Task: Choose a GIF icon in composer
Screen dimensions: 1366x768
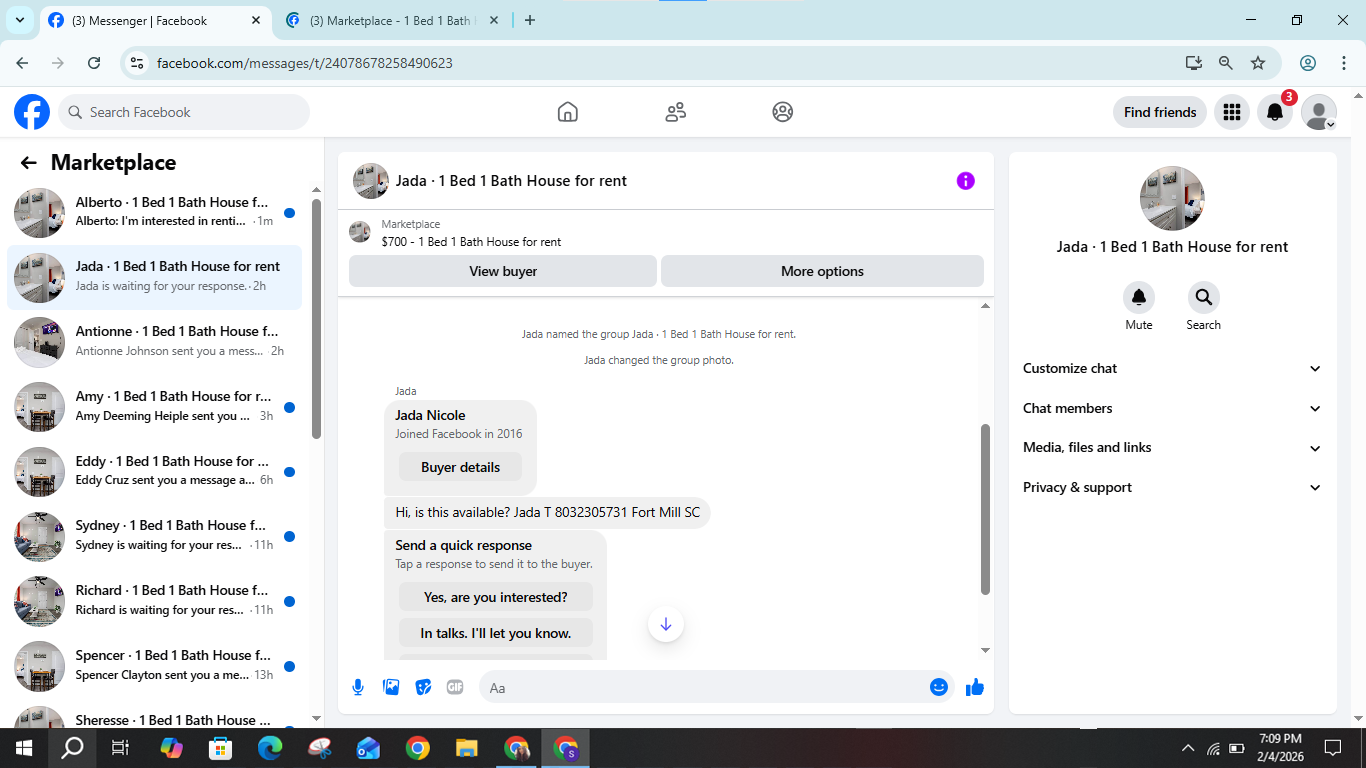Action: [455, 687]
